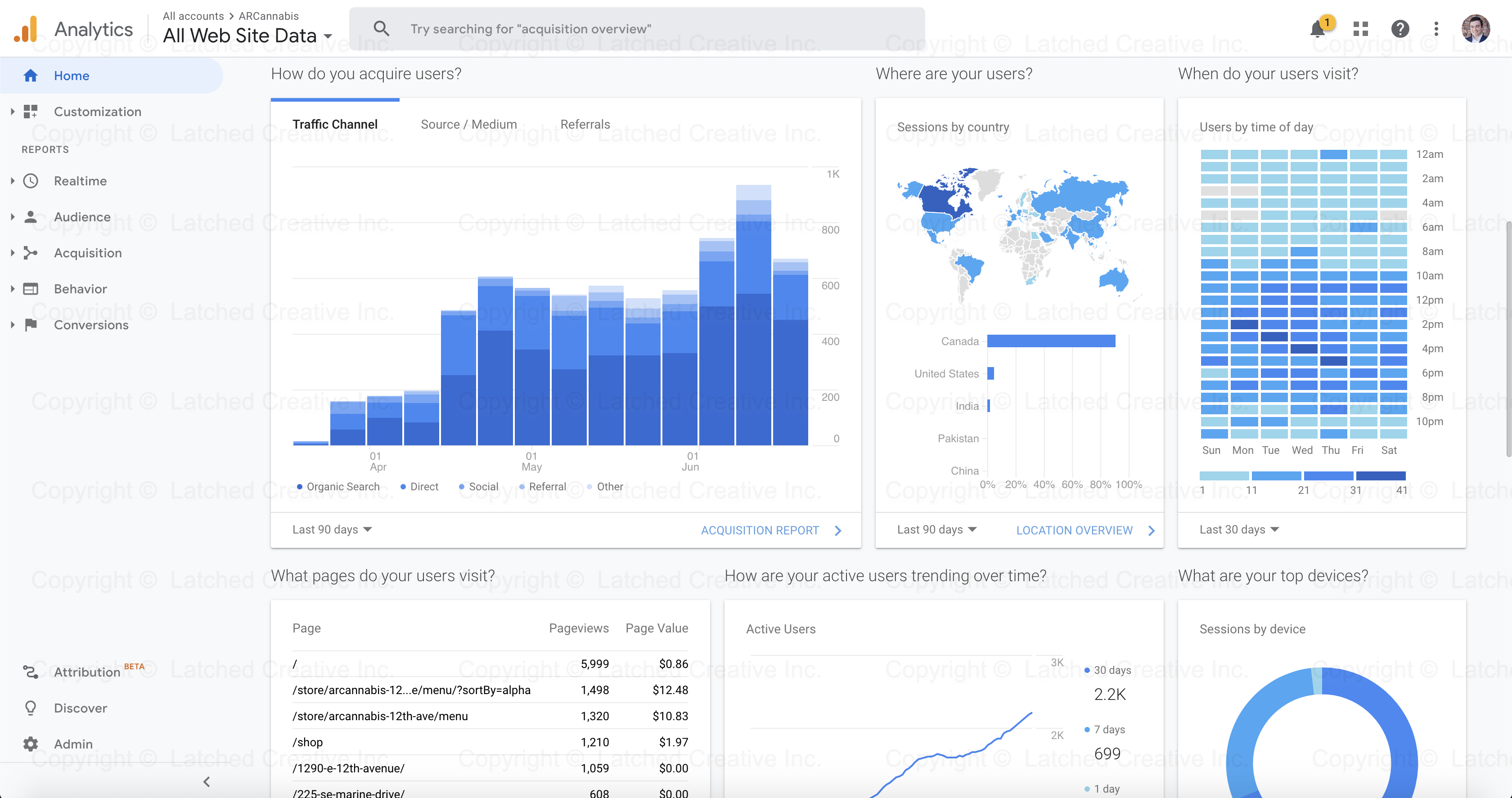Screen dimensions: 1512x798
Task: Click the ARCannabis breadcrumb
Action: pos(268,16)
